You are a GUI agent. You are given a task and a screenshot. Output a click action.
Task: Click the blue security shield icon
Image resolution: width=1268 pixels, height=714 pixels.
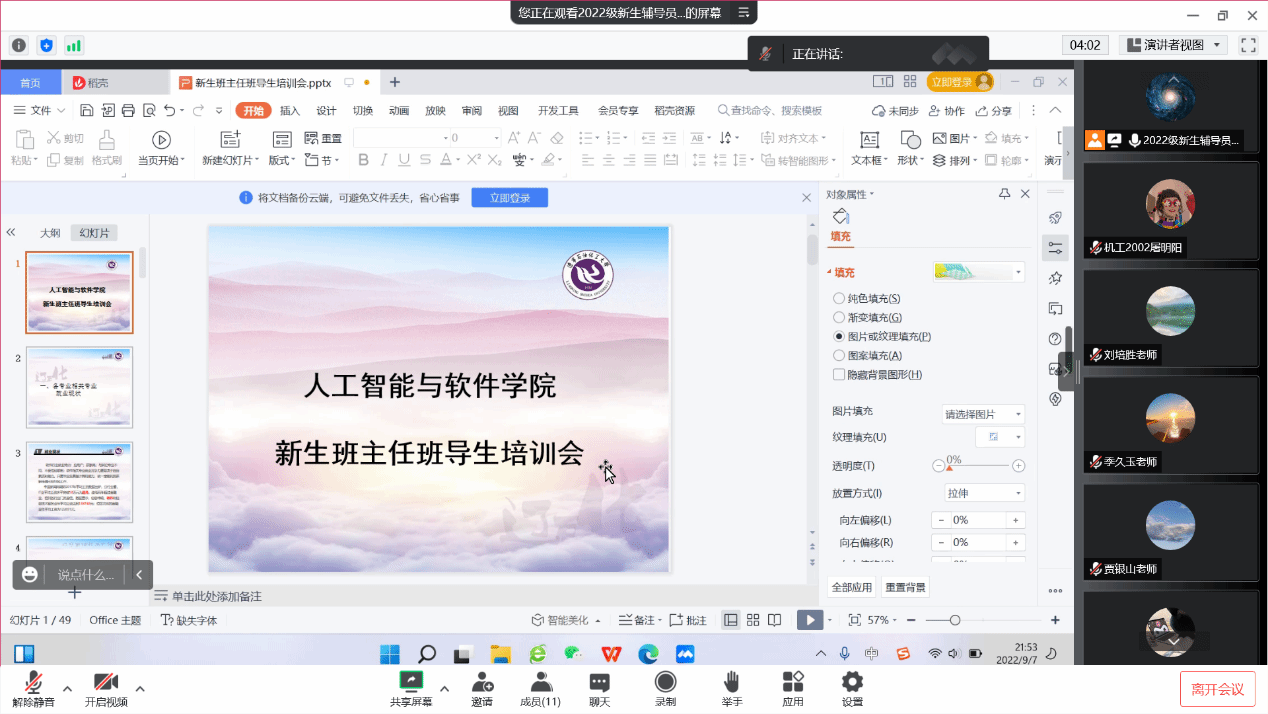[46, 45]
